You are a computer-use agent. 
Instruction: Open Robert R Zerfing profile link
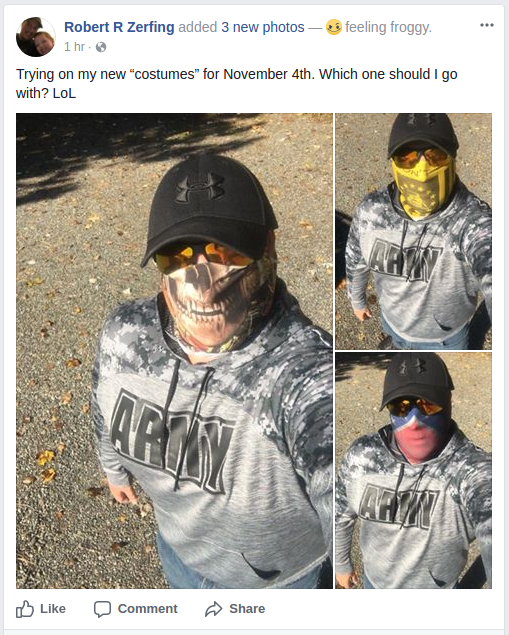coord(119,27)
